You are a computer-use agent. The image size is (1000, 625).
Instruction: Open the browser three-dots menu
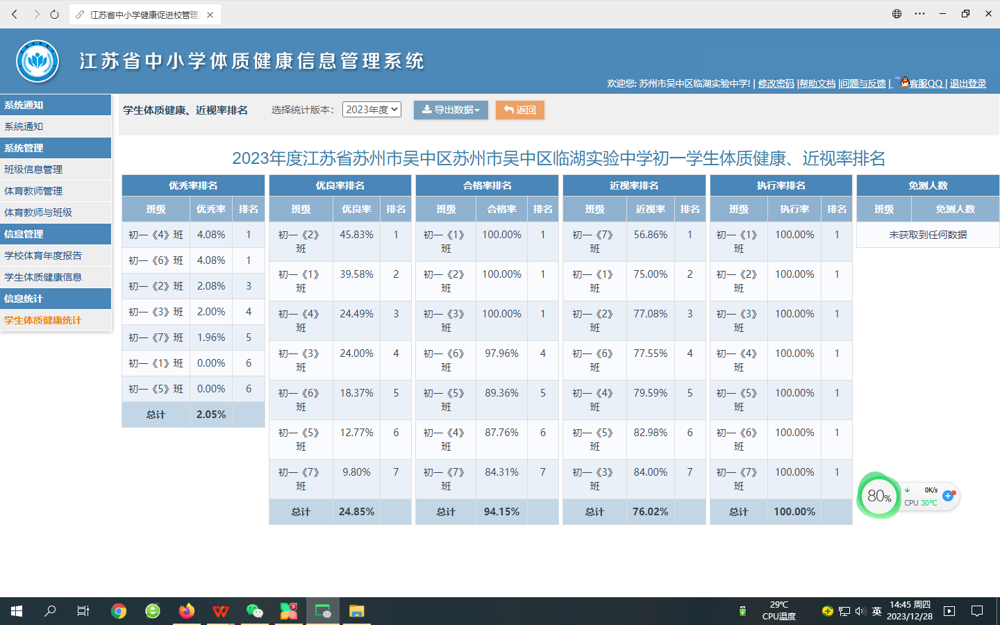920,14
